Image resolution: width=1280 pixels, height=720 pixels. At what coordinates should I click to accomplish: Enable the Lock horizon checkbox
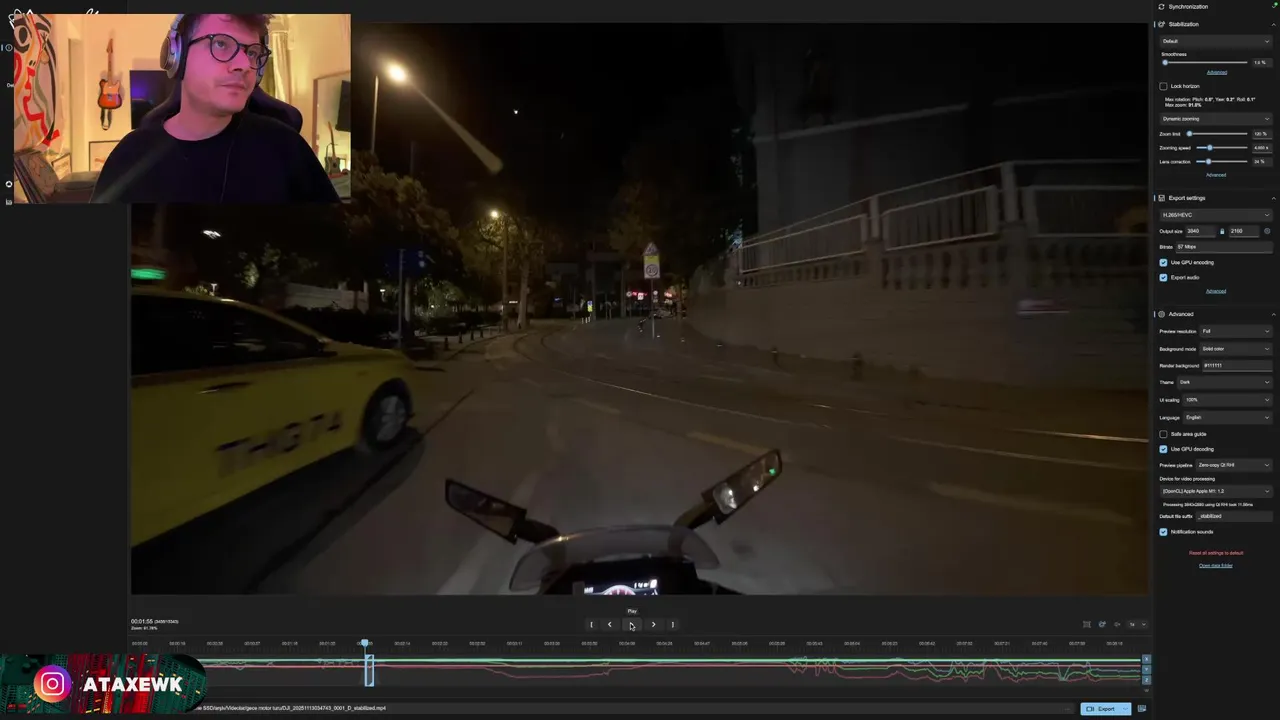coord(1163,86)
